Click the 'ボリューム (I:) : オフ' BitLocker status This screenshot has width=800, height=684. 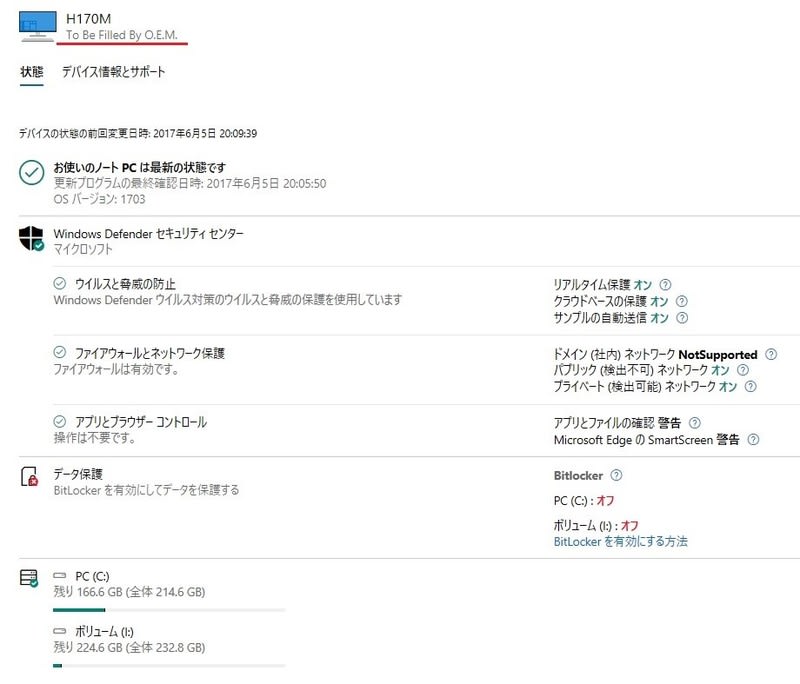tap(596, 525)
